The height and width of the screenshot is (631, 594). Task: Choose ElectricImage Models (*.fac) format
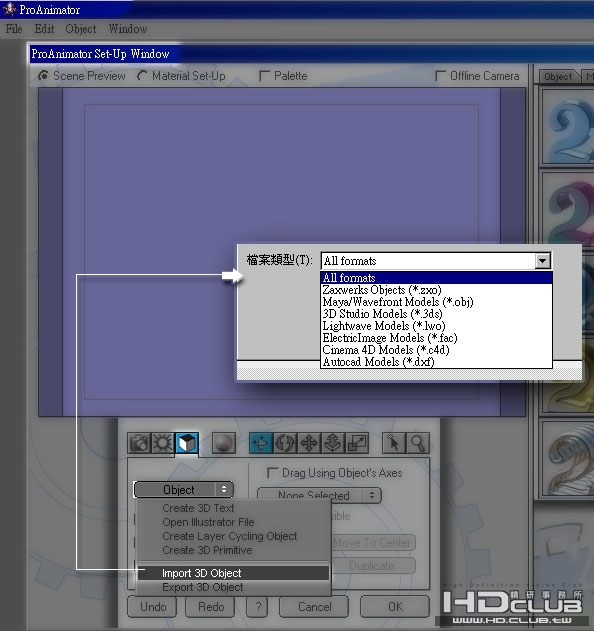pos(436,338)
